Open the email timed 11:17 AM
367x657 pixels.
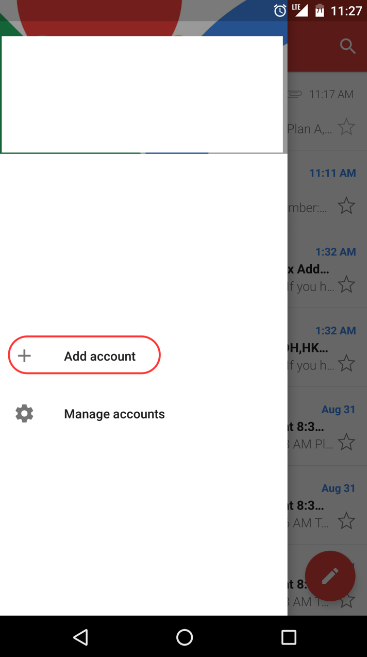327,112
